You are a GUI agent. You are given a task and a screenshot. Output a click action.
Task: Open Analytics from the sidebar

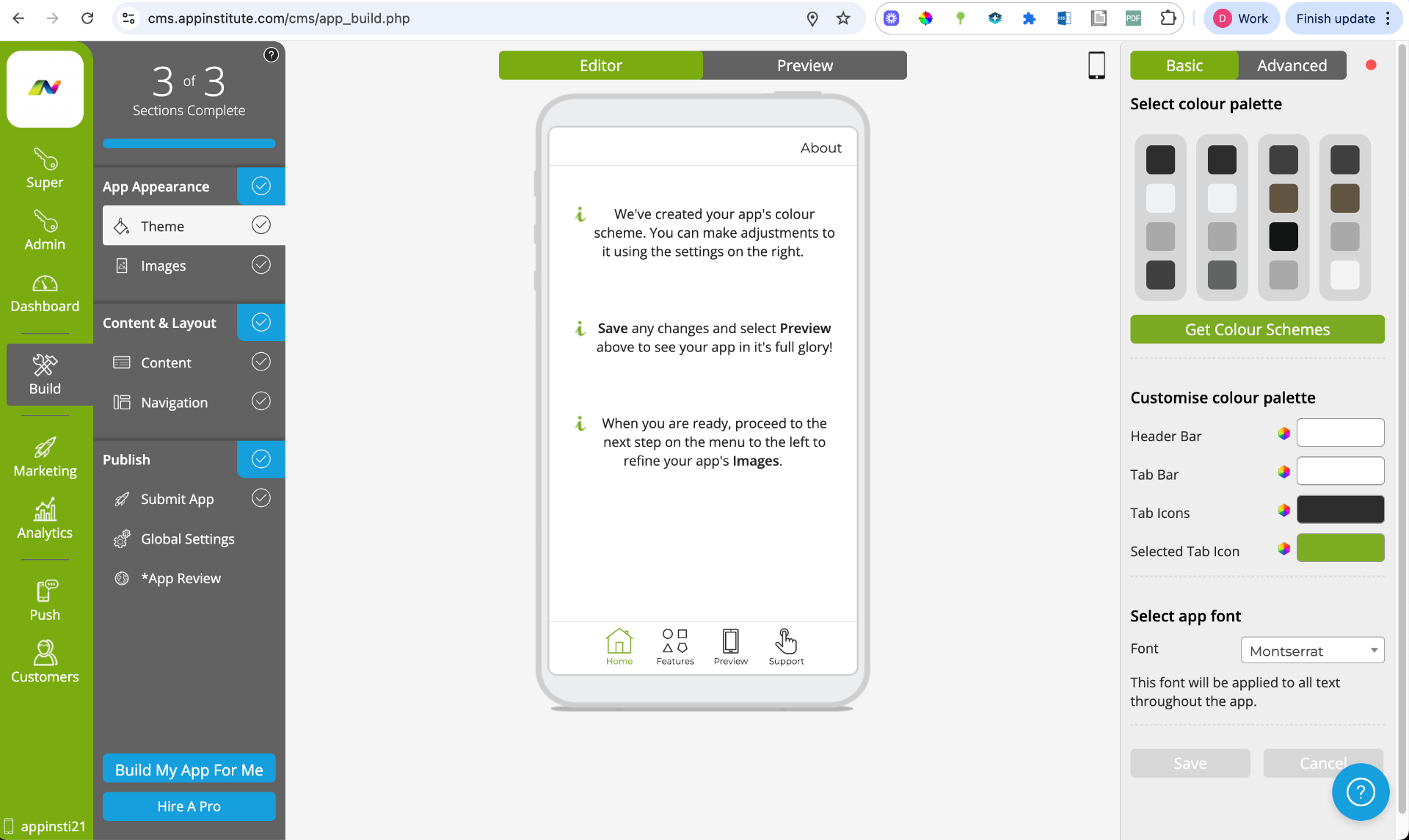[x=45, y=519]
